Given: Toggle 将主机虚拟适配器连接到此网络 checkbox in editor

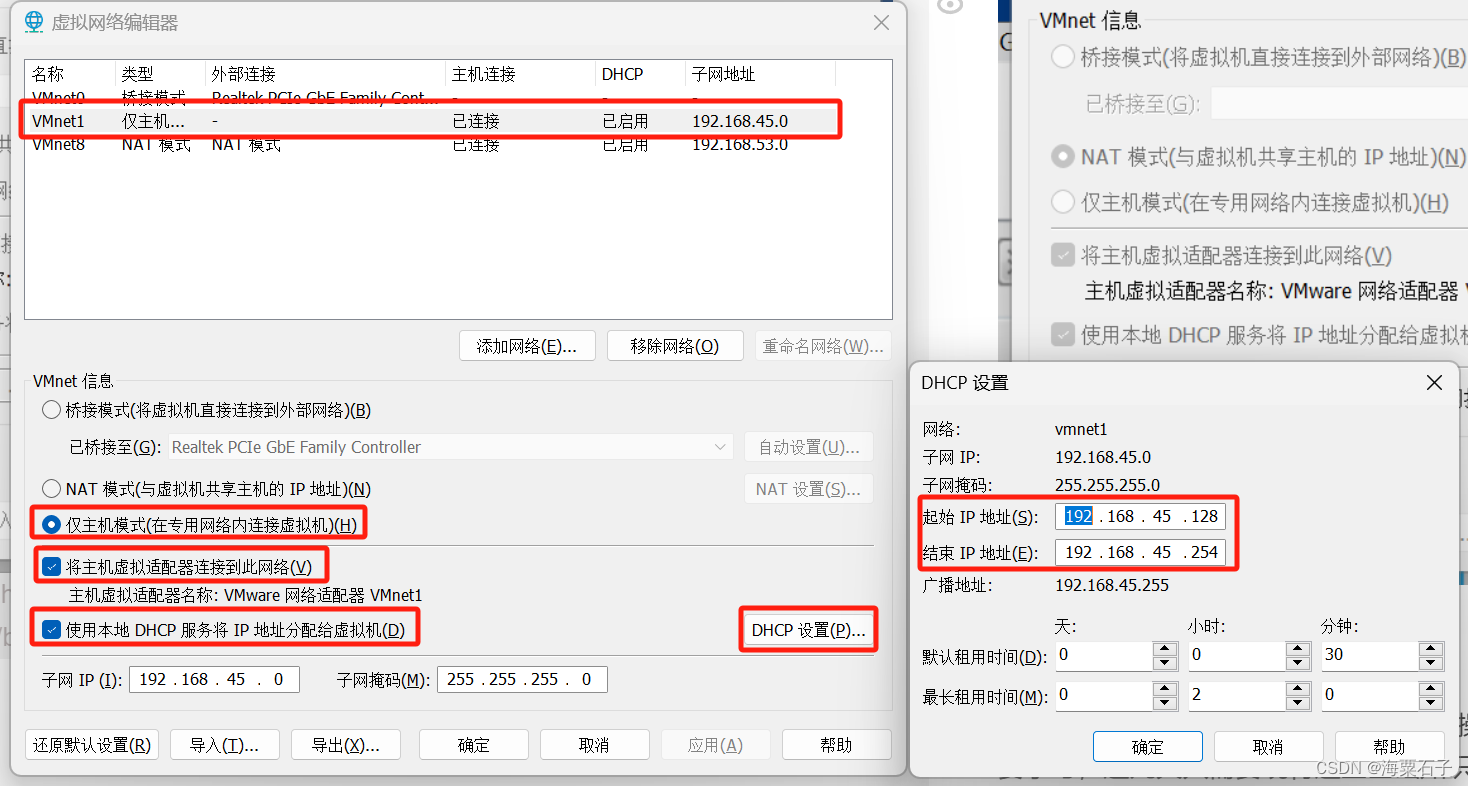Looking at the screenshot, I should coord(51,567).
